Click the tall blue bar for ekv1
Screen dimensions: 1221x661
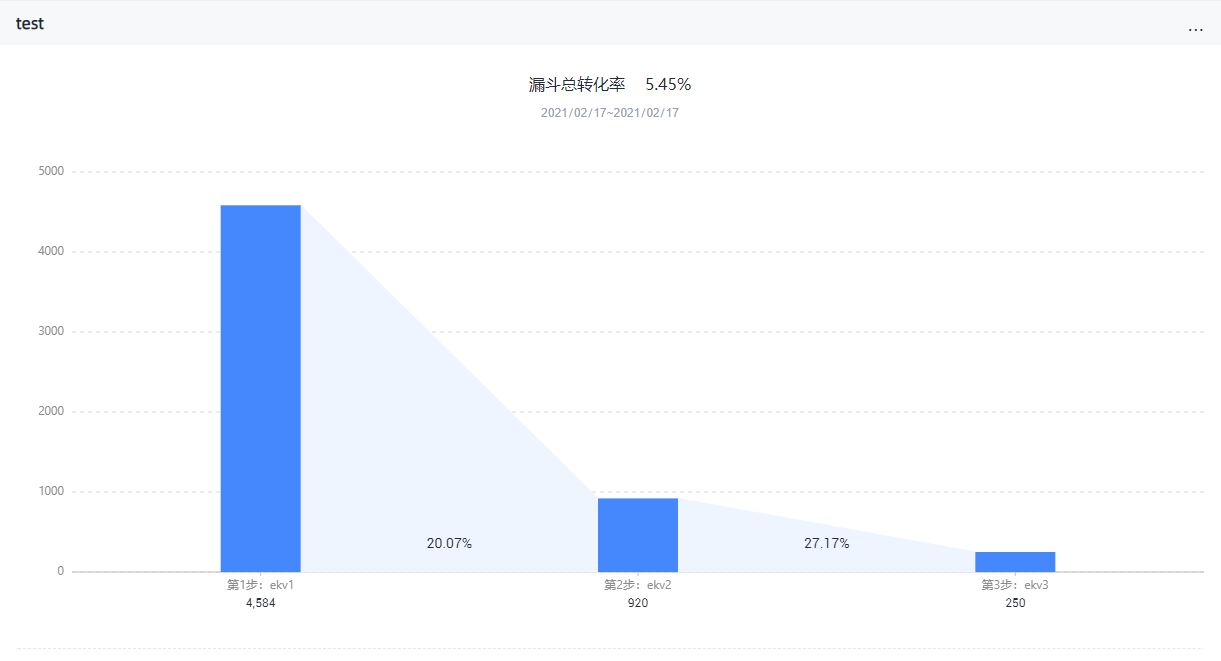click(x=260, y=388)
